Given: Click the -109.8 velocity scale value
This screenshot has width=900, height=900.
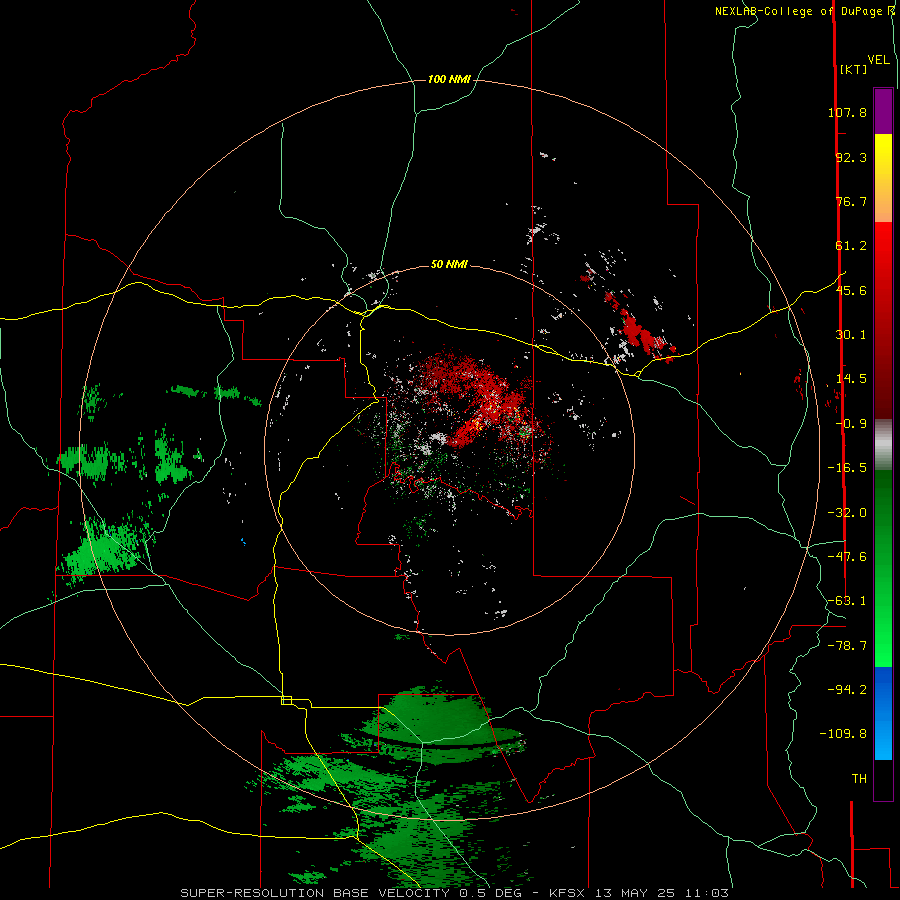Looking at the screenshot, I should [x=843, y=734].
